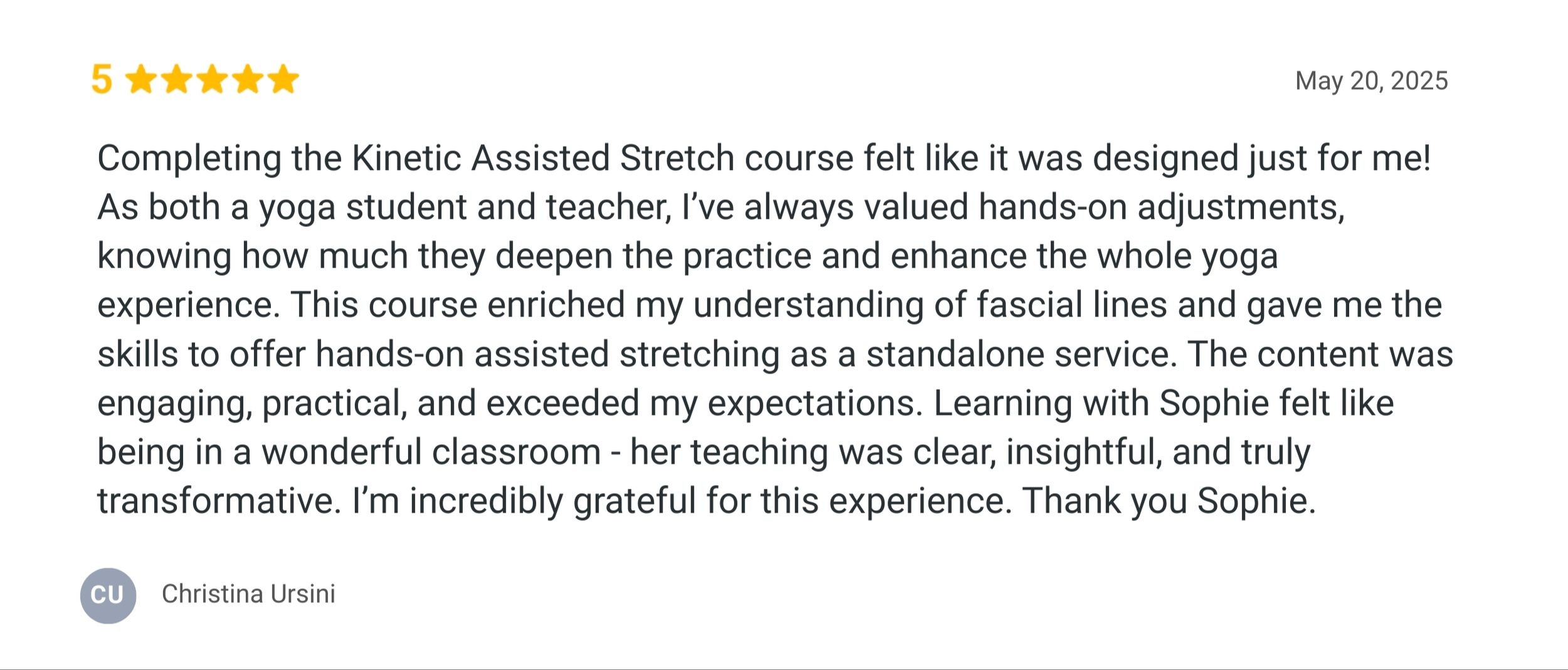Screen dimensions: 1568x670
Task: Click the fourth gold star in rating
Action: 248,79
